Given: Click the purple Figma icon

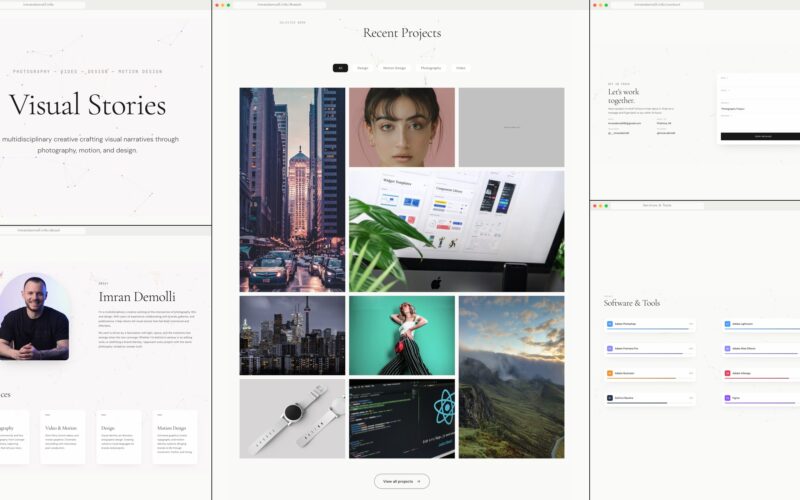Looking at the screenshot, I should 727,398.
